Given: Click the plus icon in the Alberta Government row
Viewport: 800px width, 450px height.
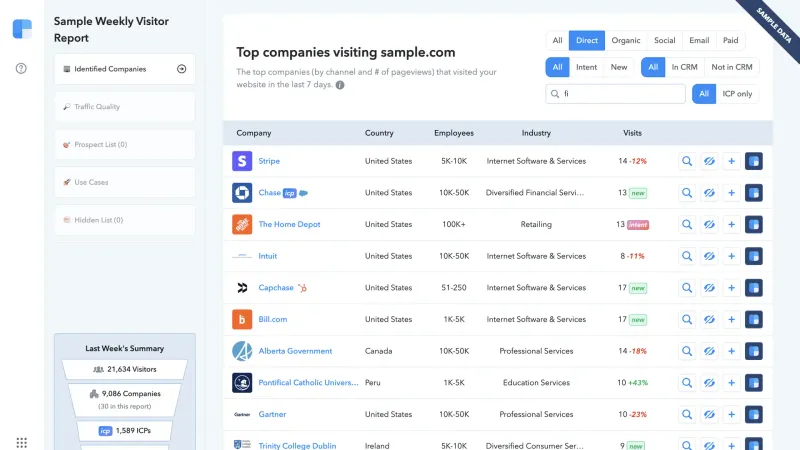Looking at the screenshot, I should (731, 351).
